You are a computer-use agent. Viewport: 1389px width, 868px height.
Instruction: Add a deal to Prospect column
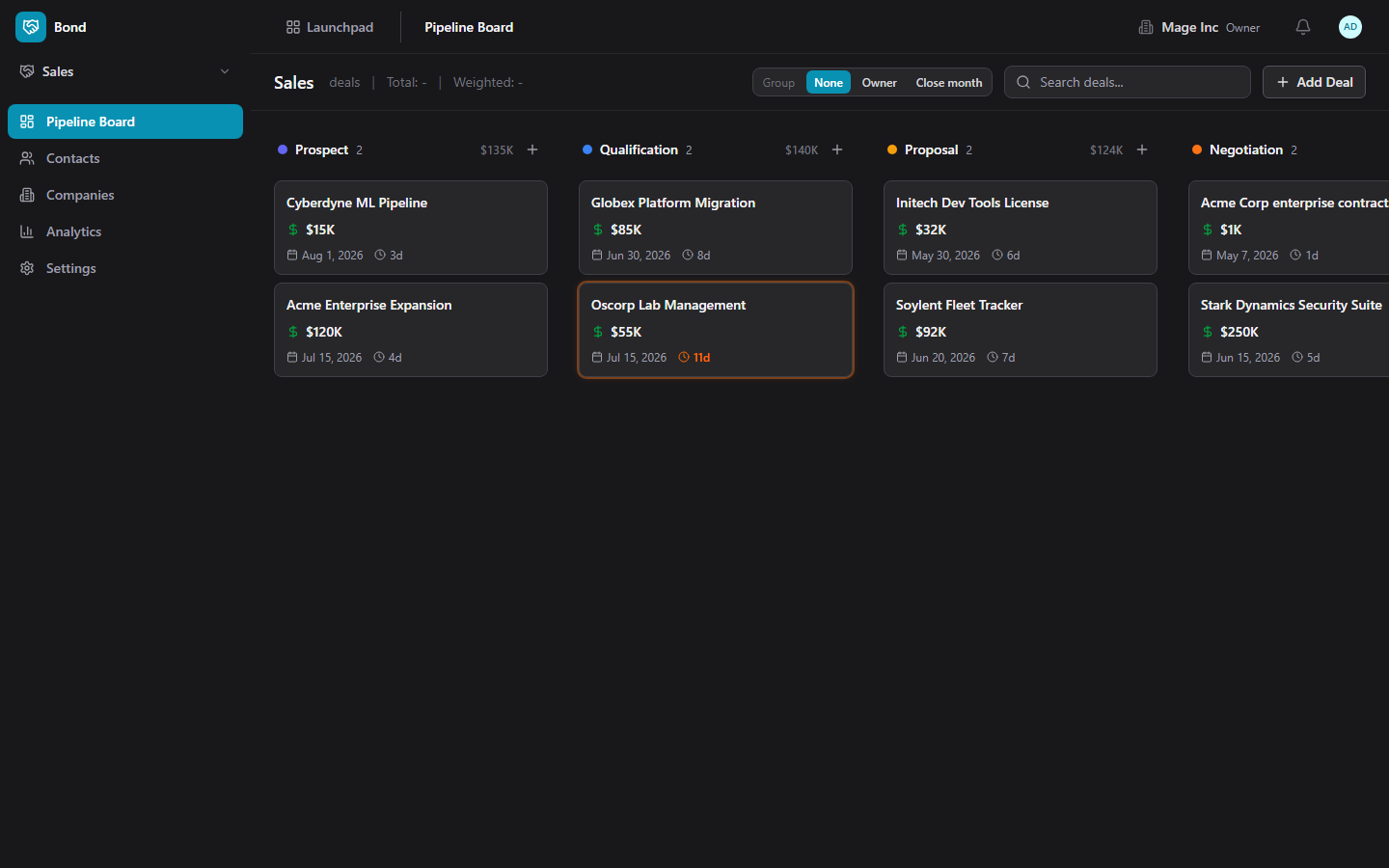pos(532,149)
